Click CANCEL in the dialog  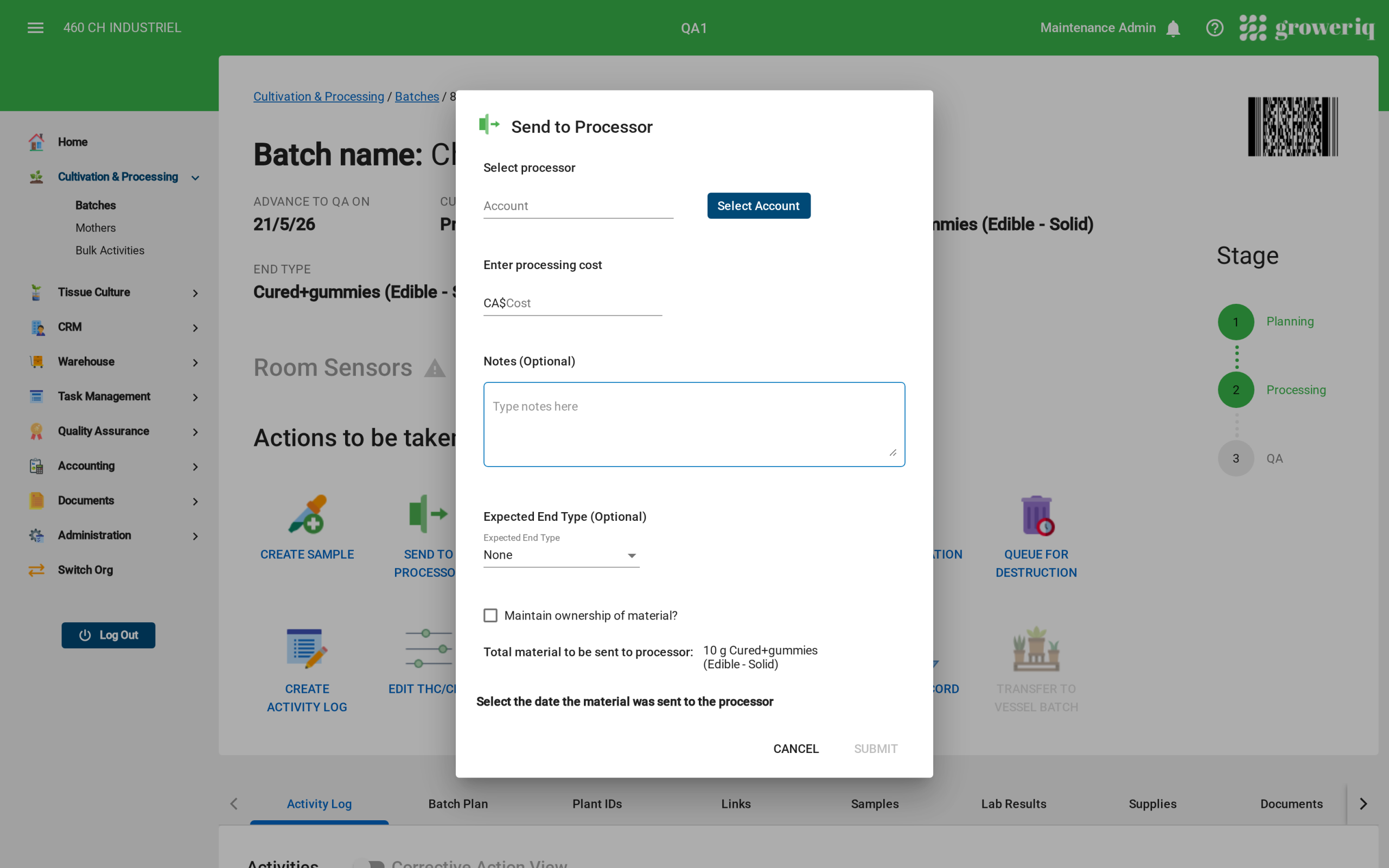[795, 749]
